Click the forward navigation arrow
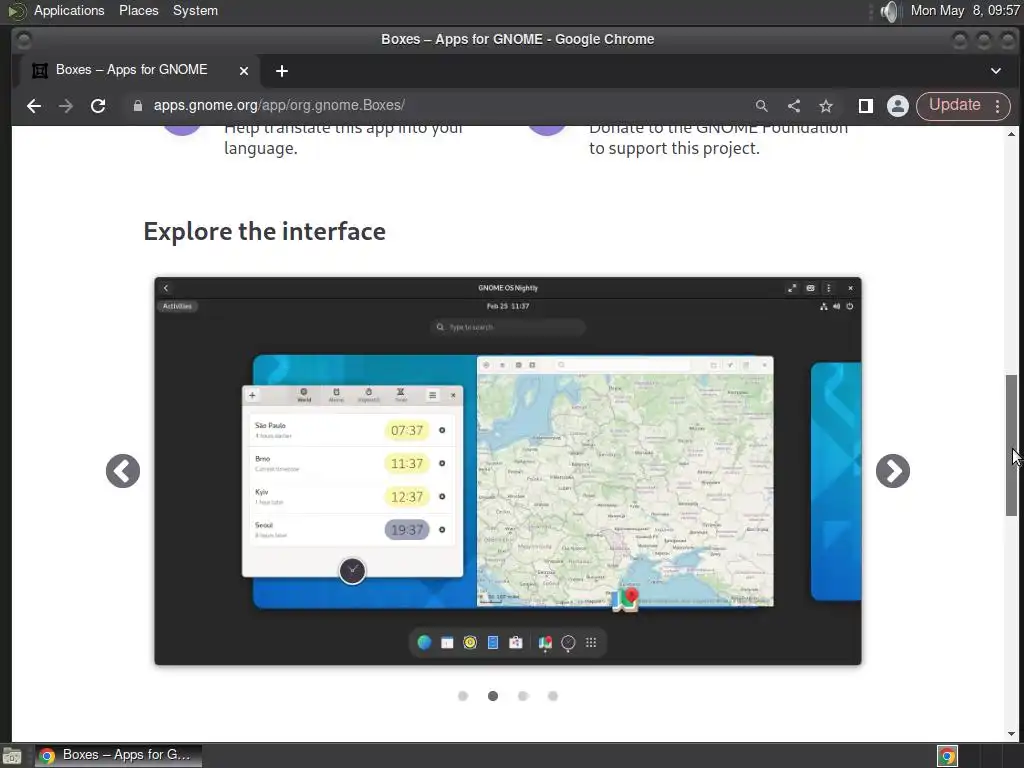Viewport: 1024px width, 768px height. pos(65,106)
